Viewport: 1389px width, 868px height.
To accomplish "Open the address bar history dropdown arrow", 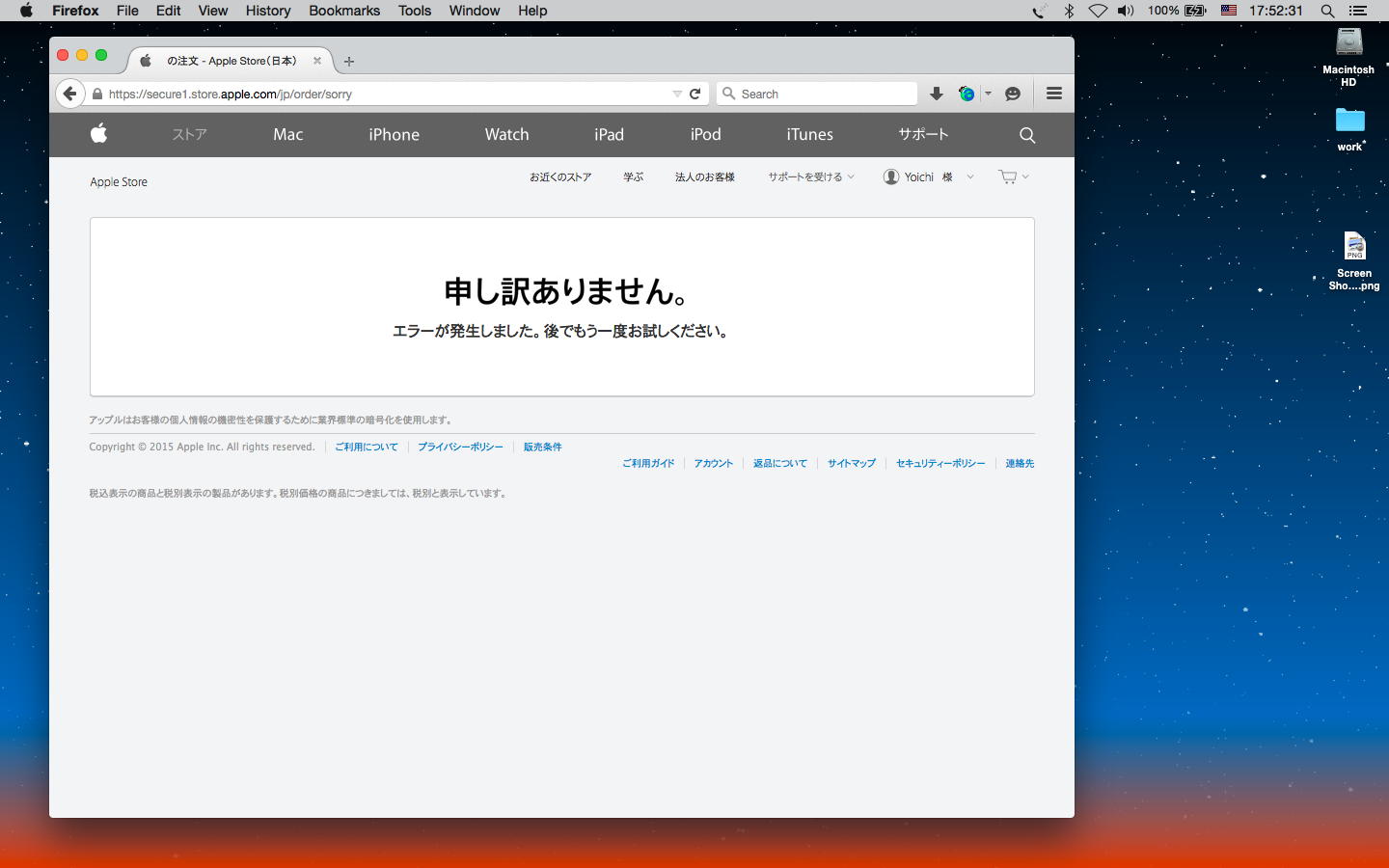I will pyautogui.click(x=677, y=94).
